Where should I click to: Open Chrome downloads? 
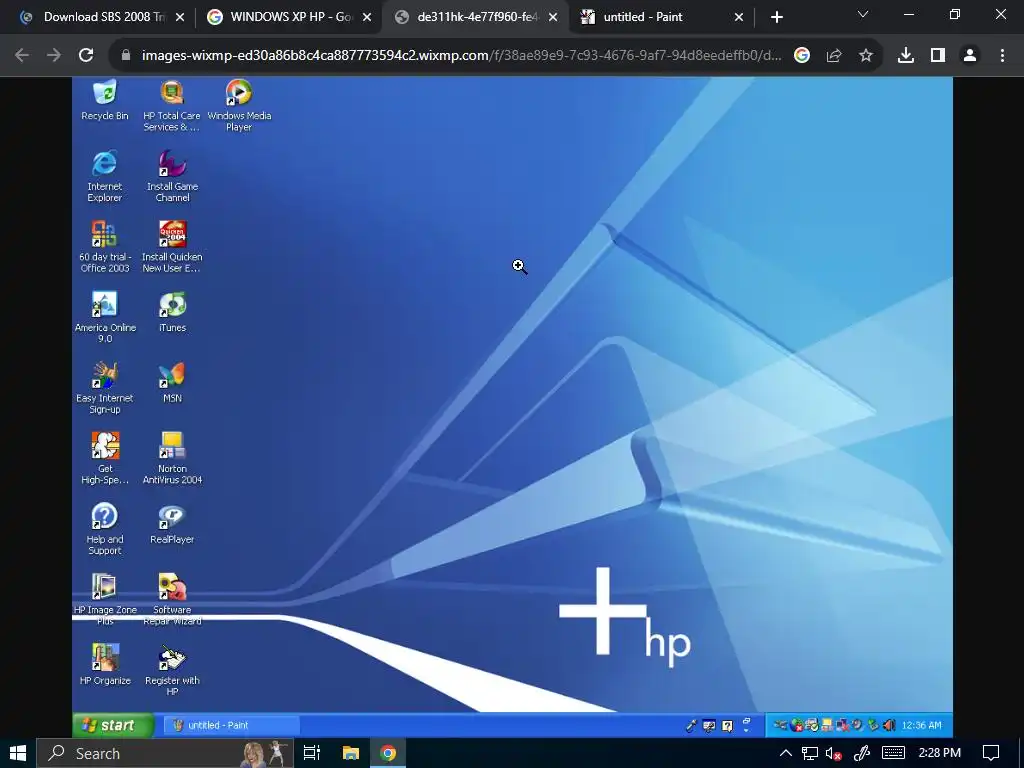[906, 56]
